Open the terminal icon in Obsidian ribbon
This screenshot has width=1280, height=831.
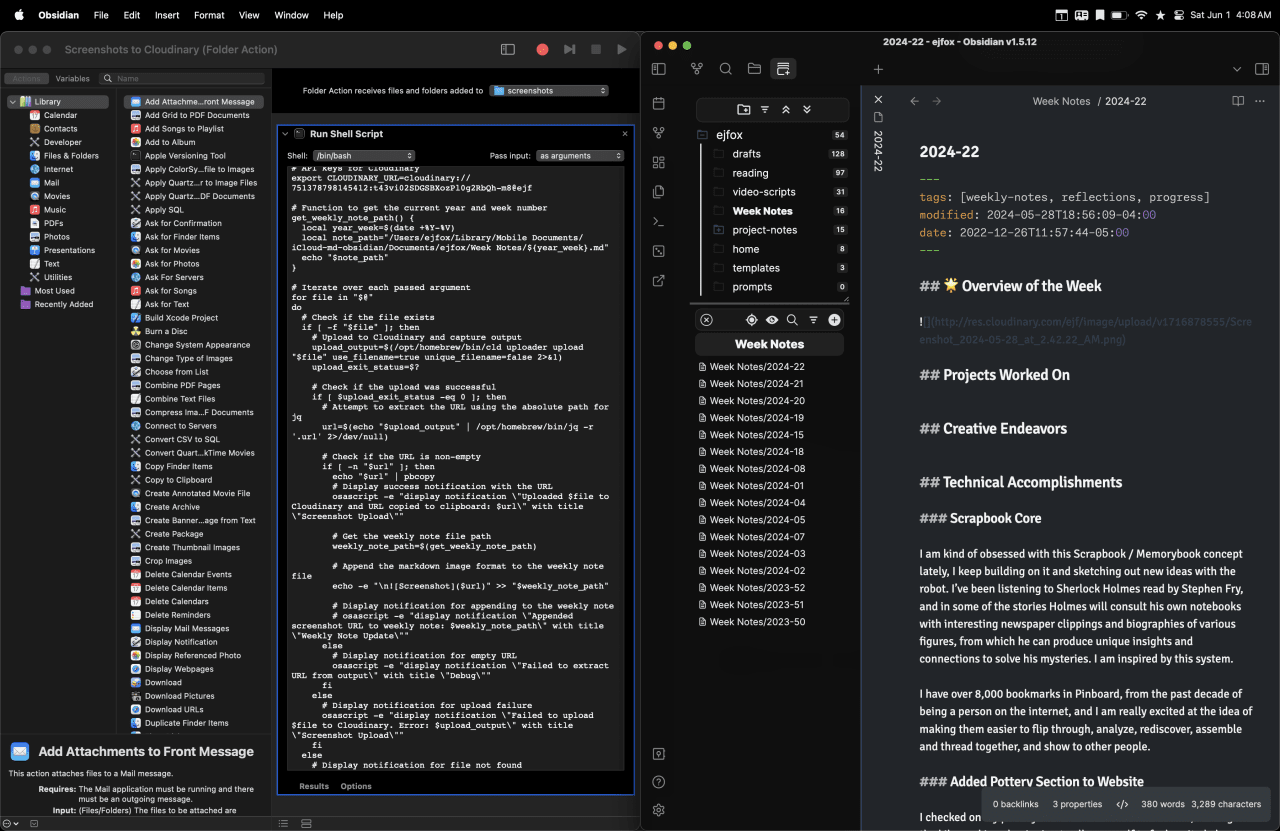click(x=658, y=221)
